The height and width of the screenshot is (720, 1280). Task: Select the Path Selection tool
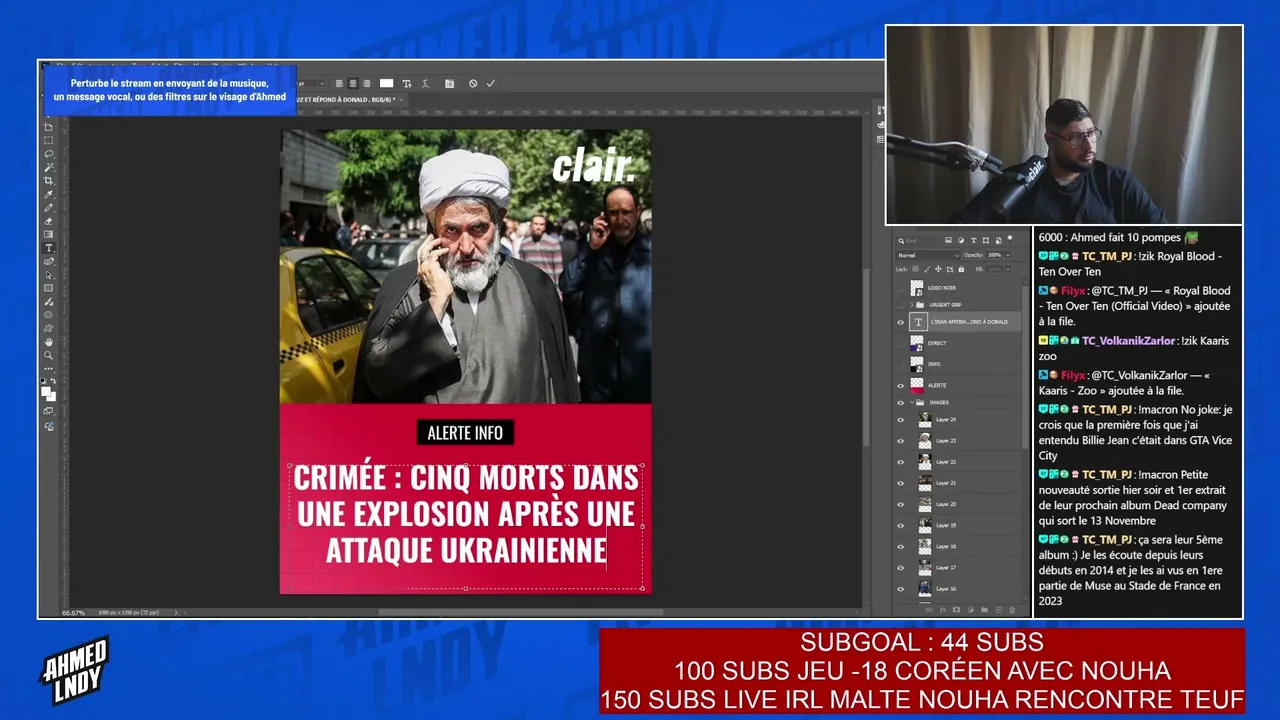tap(48, 275)
